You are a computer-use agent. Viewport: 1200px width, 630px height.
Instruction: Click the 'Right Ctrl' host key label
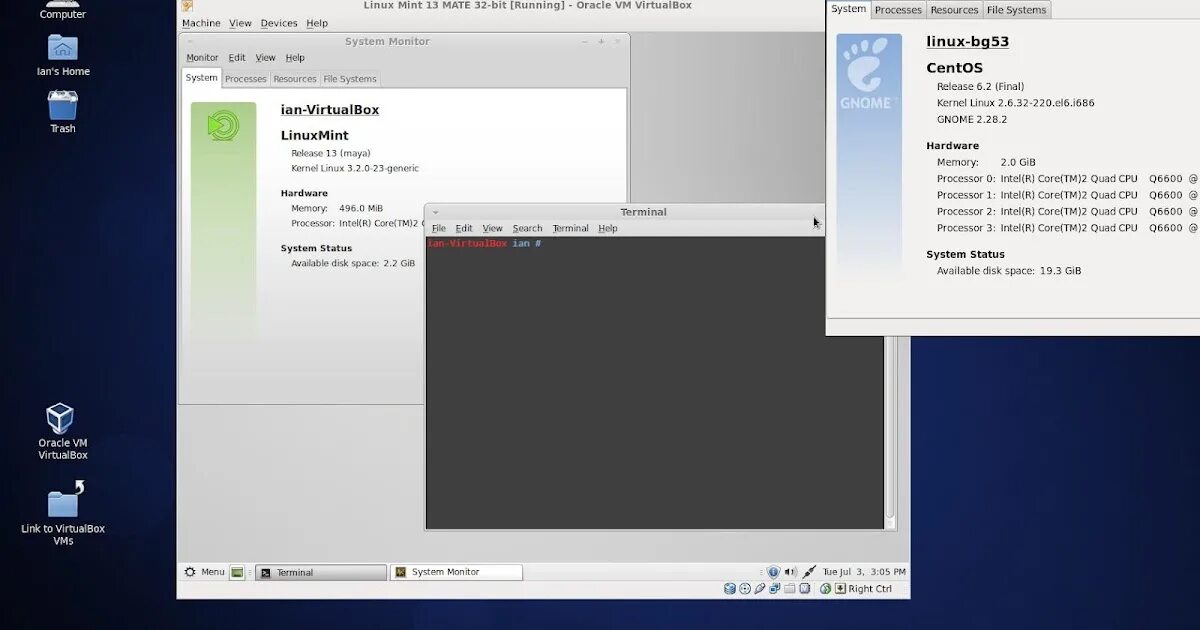[870, 589]
